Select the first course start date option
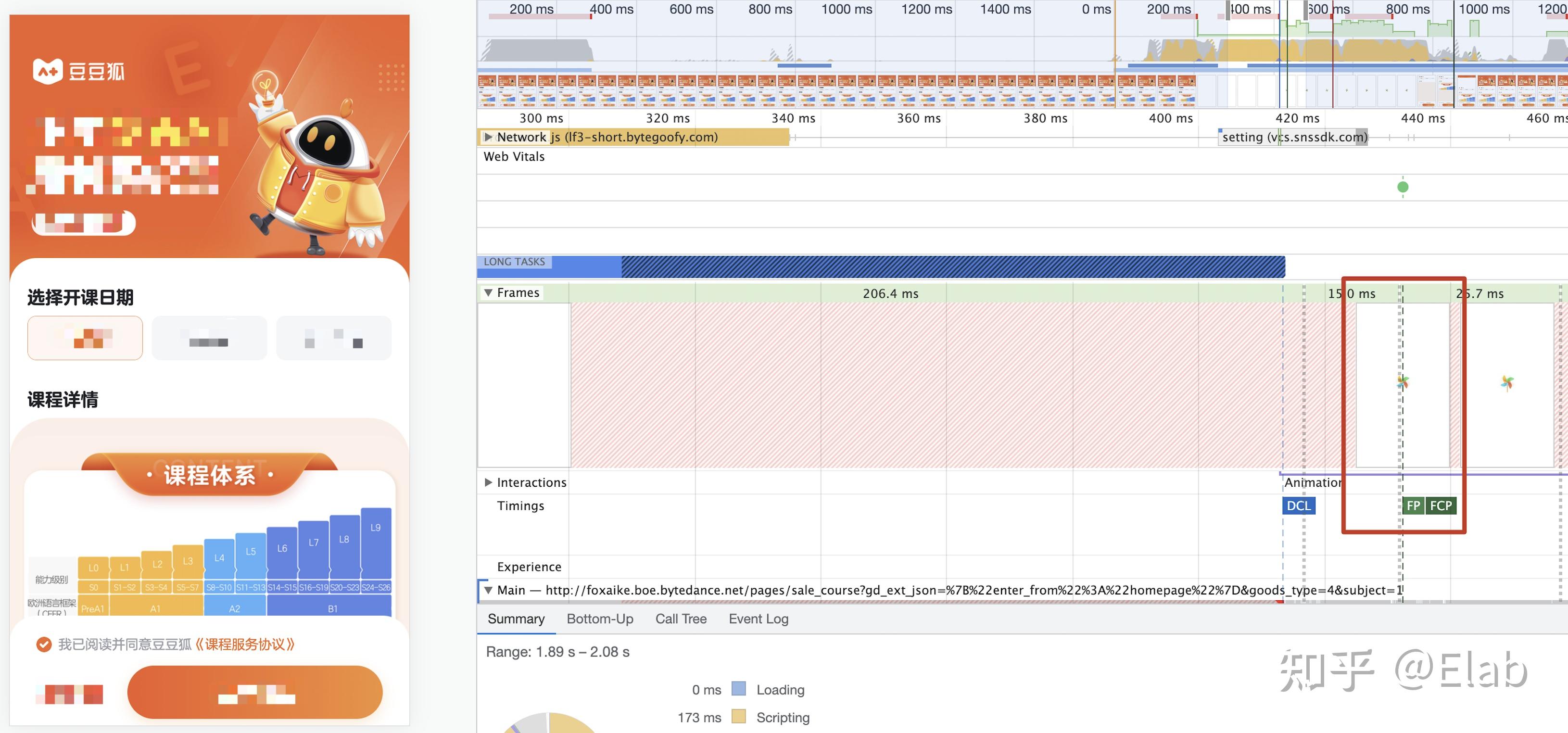This screenshot has height=733, width=1568. [x=85, y=338]
